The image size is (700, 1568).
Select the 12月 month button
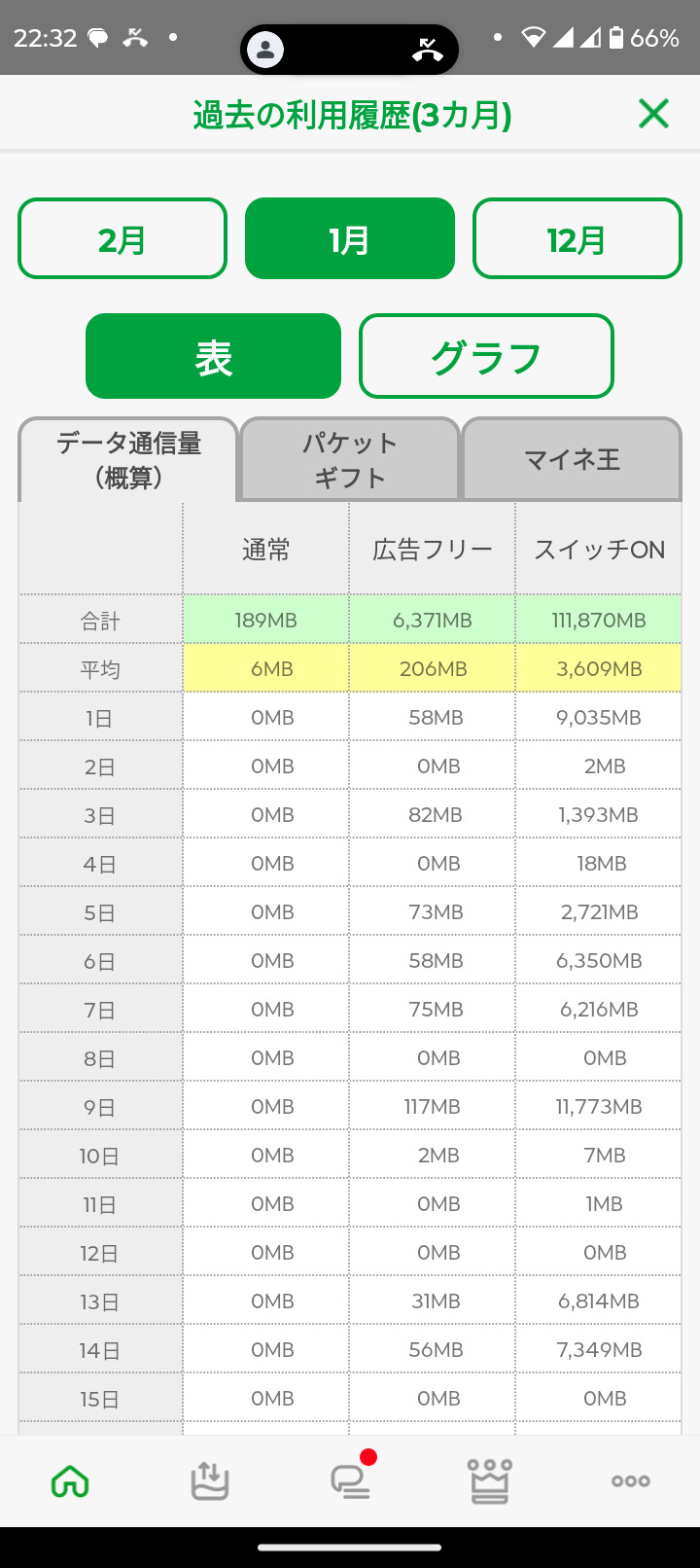[577, 239]
